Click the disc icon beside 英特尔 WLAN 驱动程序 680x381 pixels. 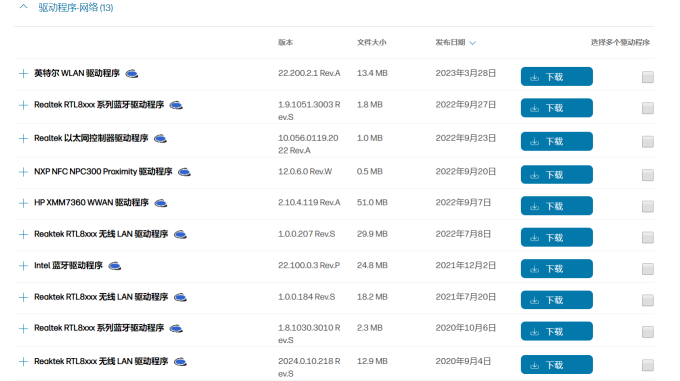click(x=131, y=74)
